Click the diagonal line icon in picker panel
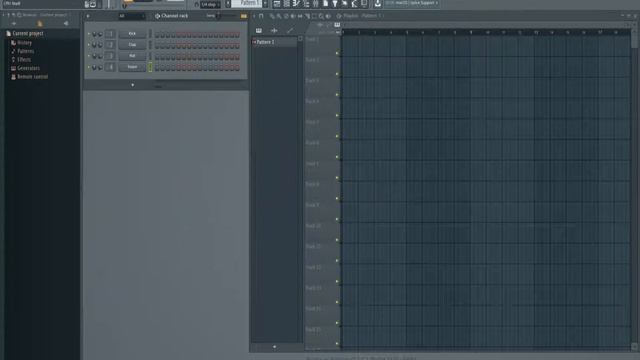The height and width of the screenshot is (360, 640). 290,31
